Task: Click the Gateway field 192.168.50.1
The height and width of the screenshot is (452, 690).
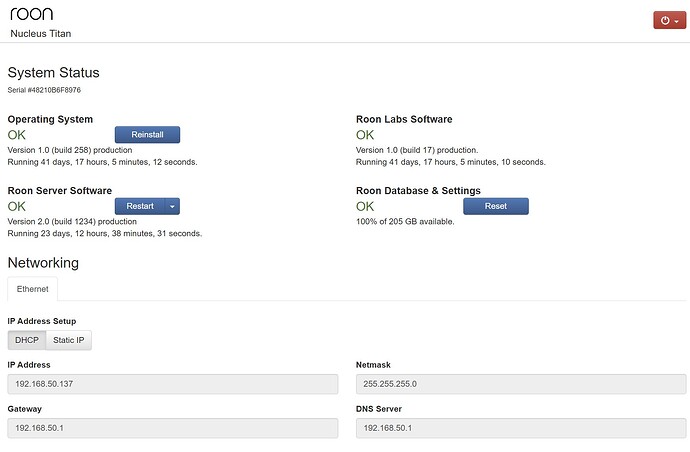Action: (172, 428)
